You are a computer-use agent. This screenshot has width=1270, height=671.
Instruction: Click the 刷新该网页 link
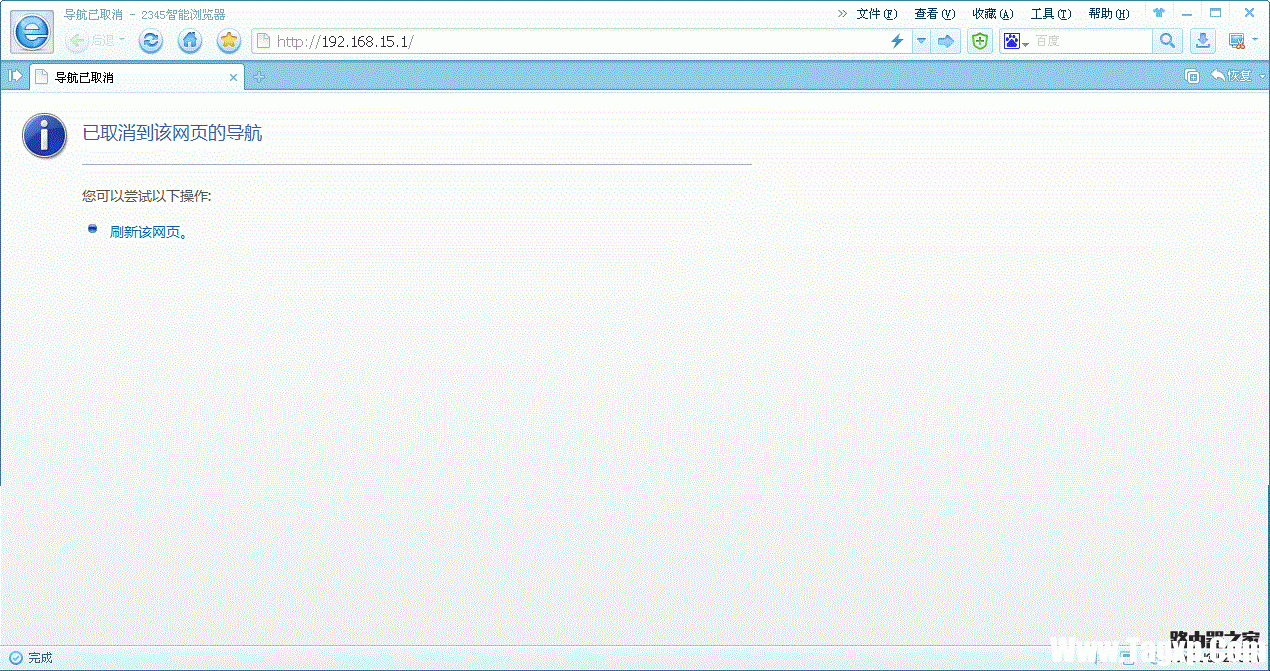pyautogui.click(x=148, y=232)
